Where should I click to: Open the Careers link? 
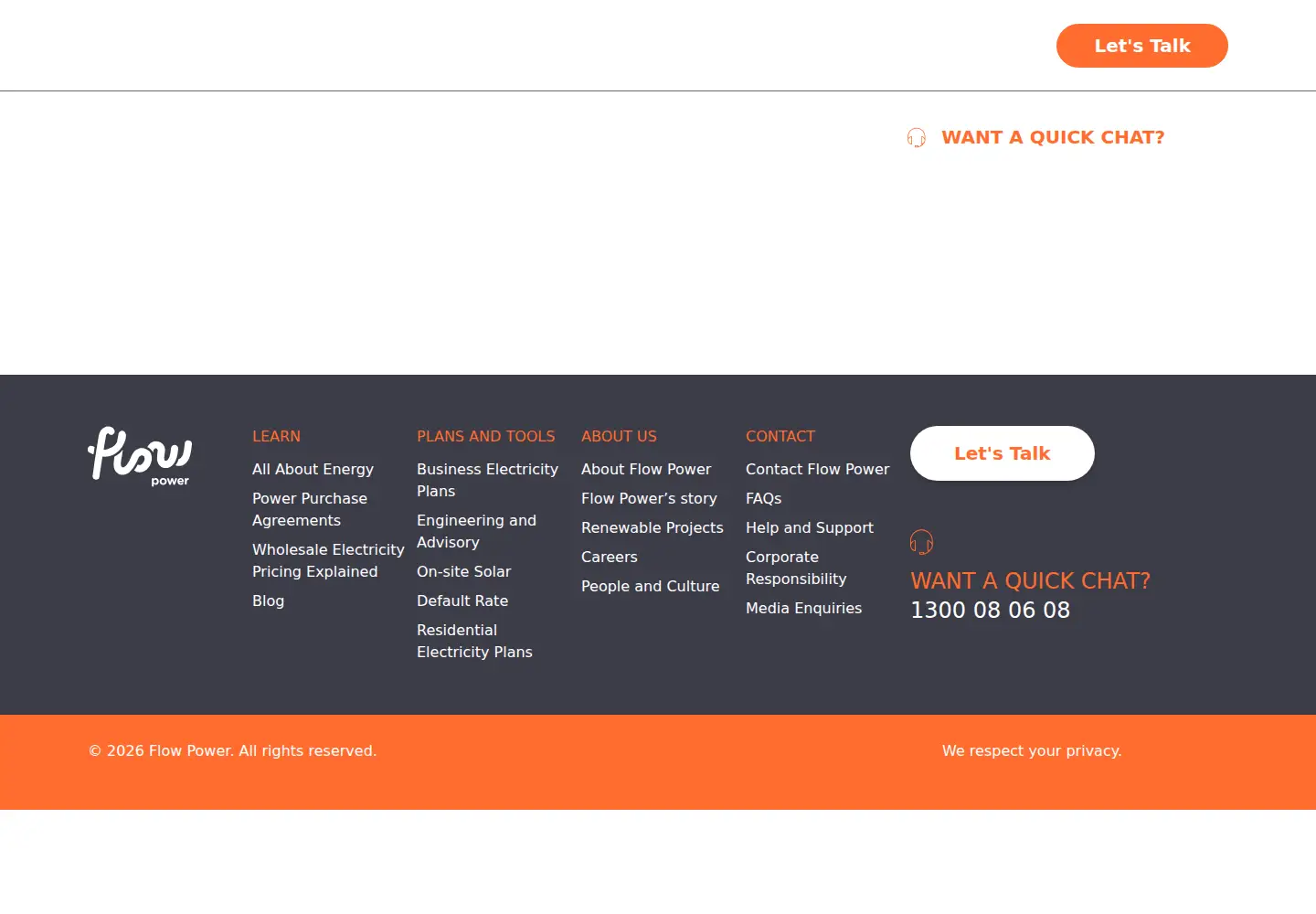click(x=610, y=557)
